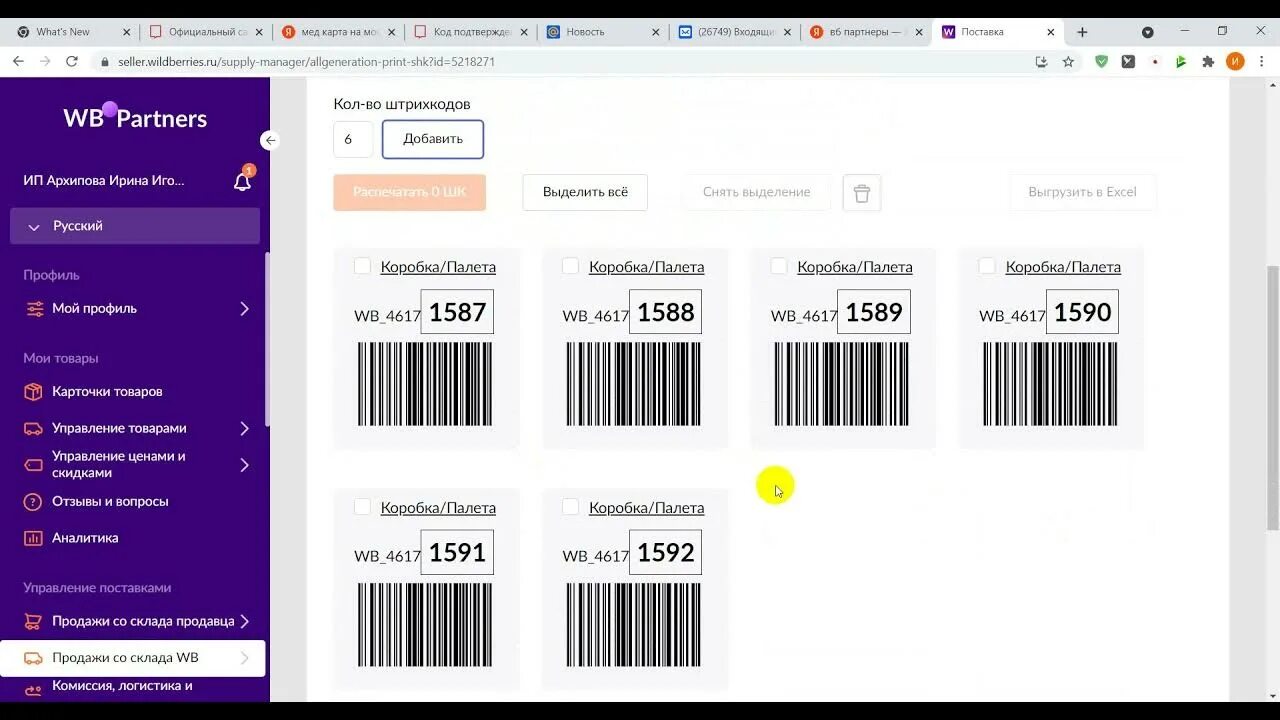The width and height of the screenshot is (1280, 720).
Task: Close the What's New tab
Action: [126, 32]
